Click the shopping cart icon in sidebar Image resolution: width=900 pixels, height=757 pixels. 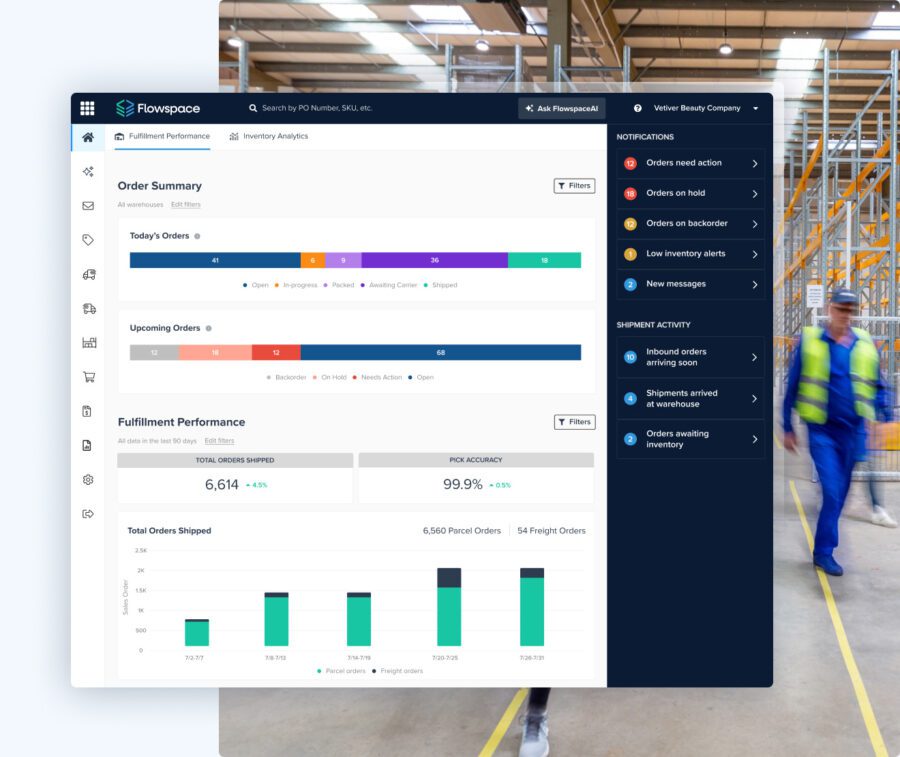pos(88,377)
